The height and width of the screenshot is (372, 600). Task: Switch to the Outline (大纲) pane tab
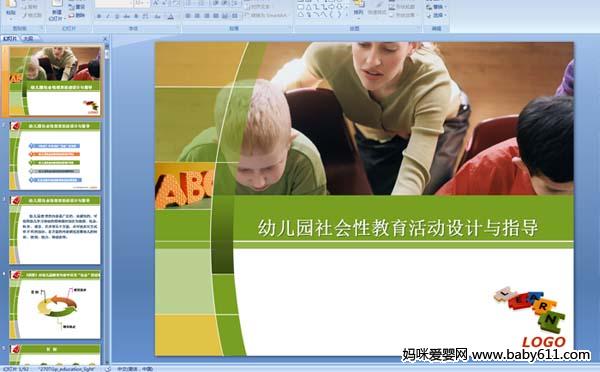click(28, 38)
